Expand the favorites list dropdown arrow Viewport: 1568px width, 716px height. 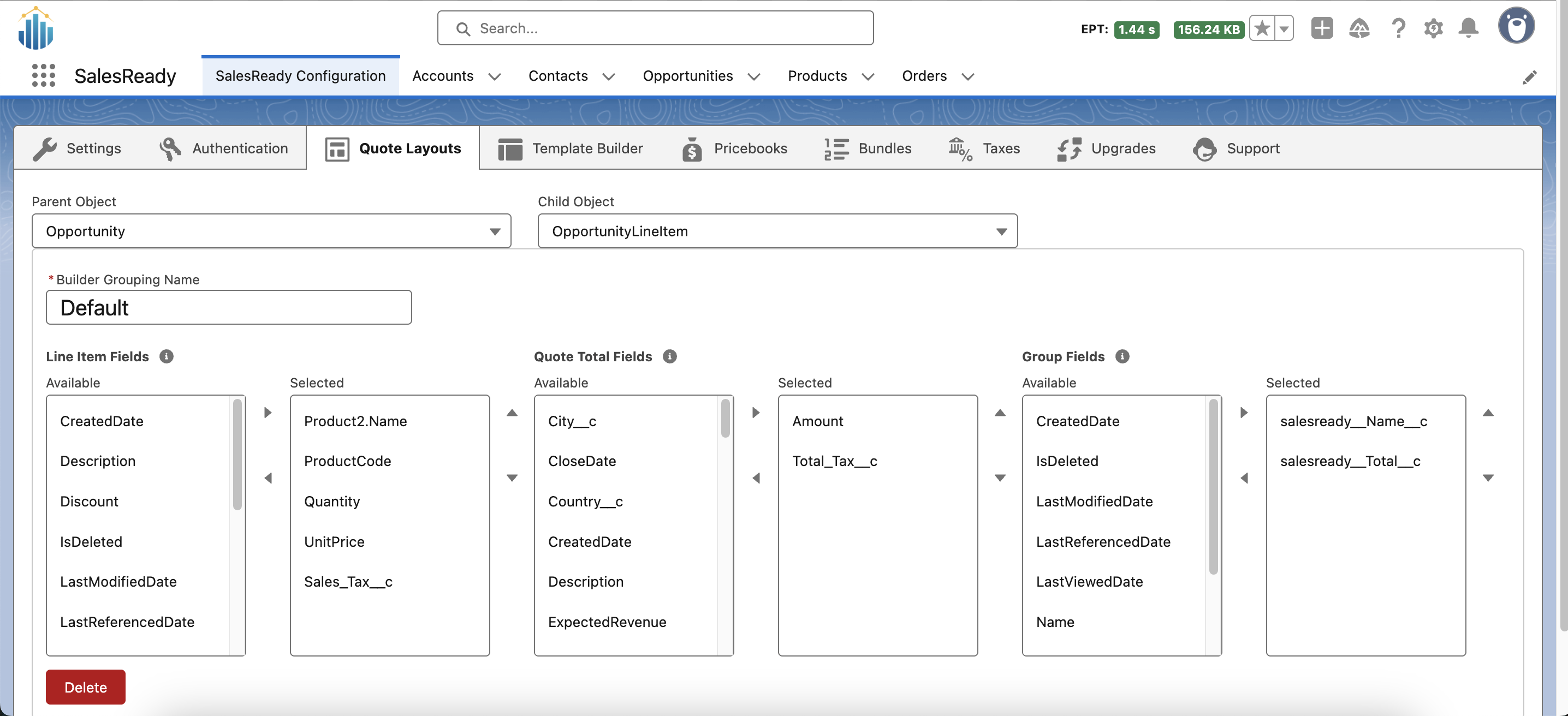(x=1284, y=28)
